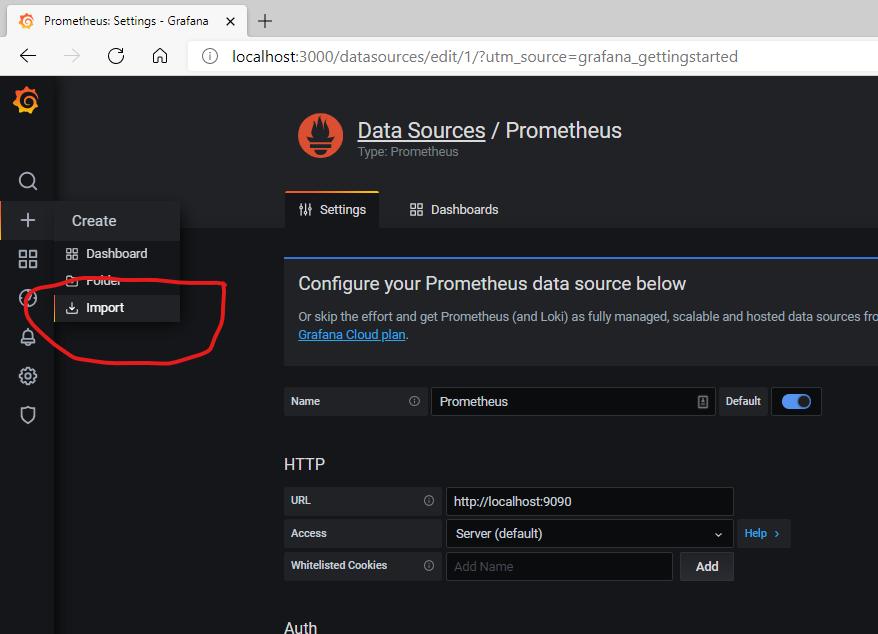Click the autofill icon inside Name field
Screen dimensions: 878x634
coord(703,402)
